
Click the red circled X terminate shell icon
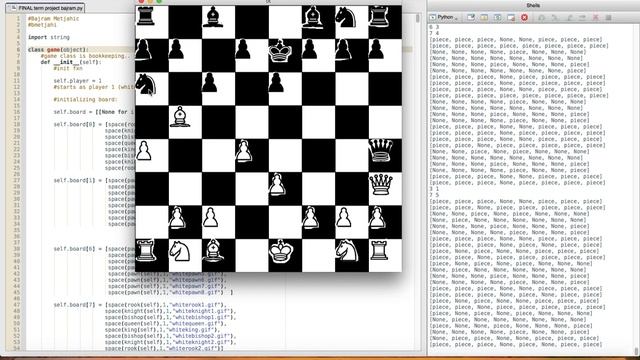pyautogui.click(x=524, y=17)
